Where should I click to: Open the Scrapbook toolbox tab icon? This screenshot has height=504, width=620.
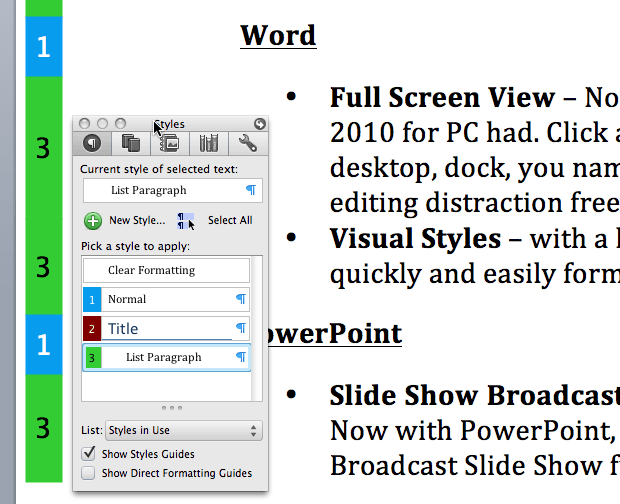pos(170,143)
